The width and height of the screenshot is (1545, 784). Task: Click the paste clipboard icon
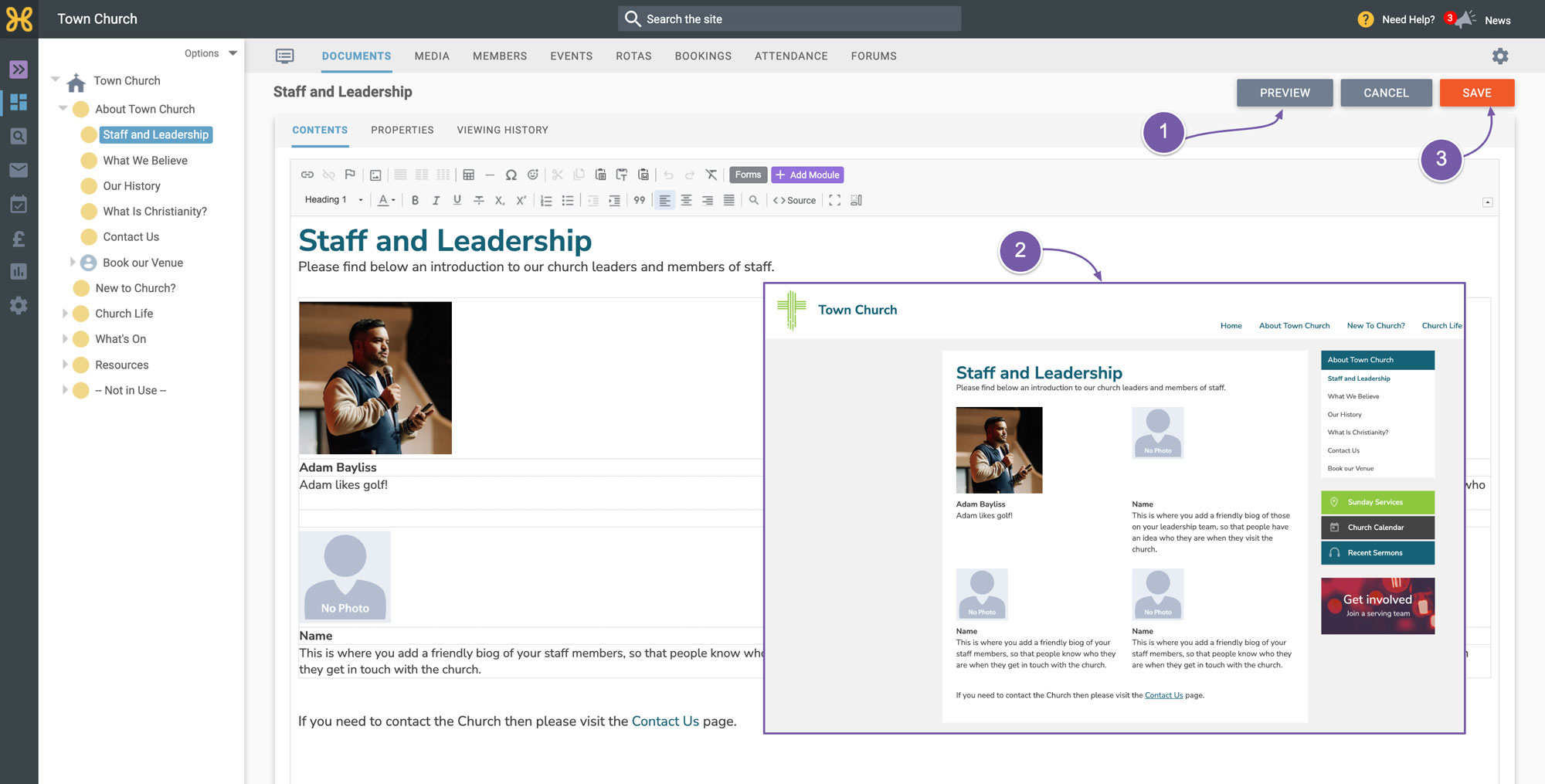[600, 175]
